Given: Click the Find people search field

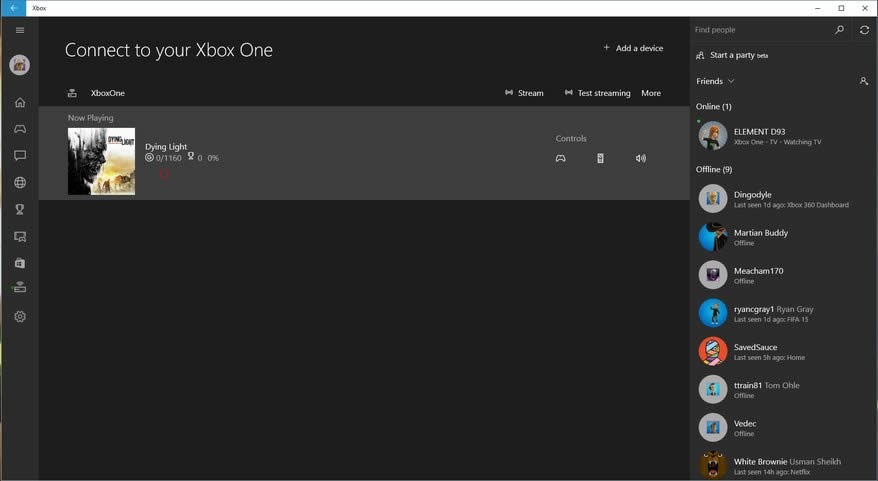Looking at the screenshot, I should pyautogui.click(x=760, y=30).
